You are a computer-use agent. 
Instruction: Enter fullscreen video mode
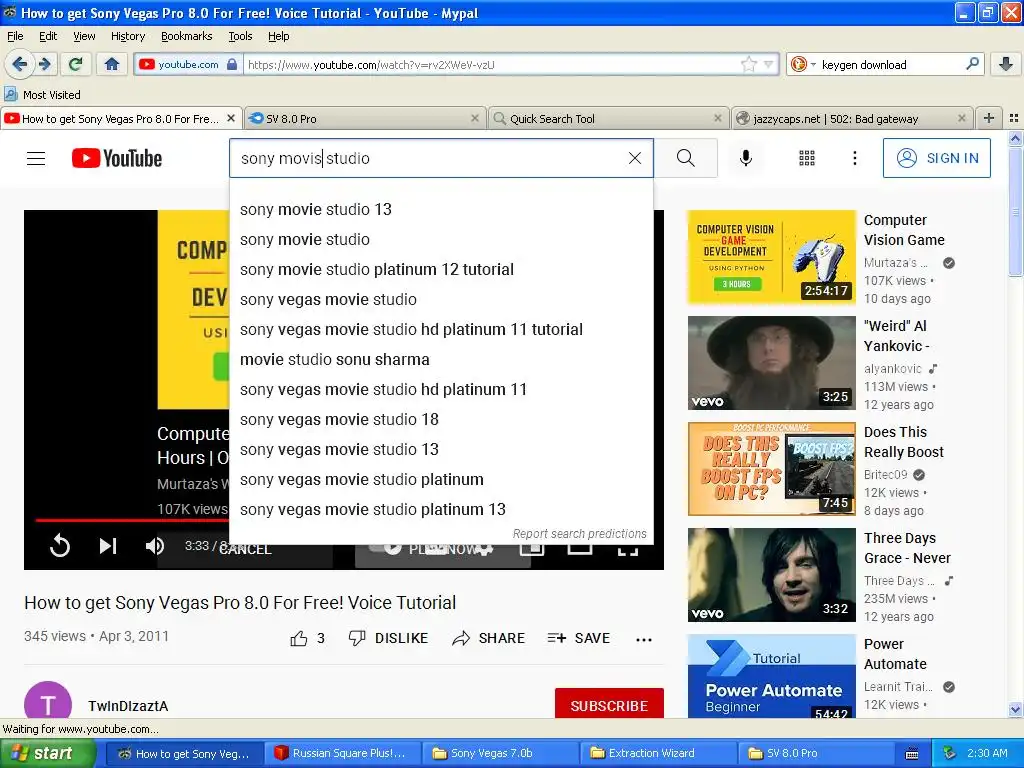tap(628, 549)
